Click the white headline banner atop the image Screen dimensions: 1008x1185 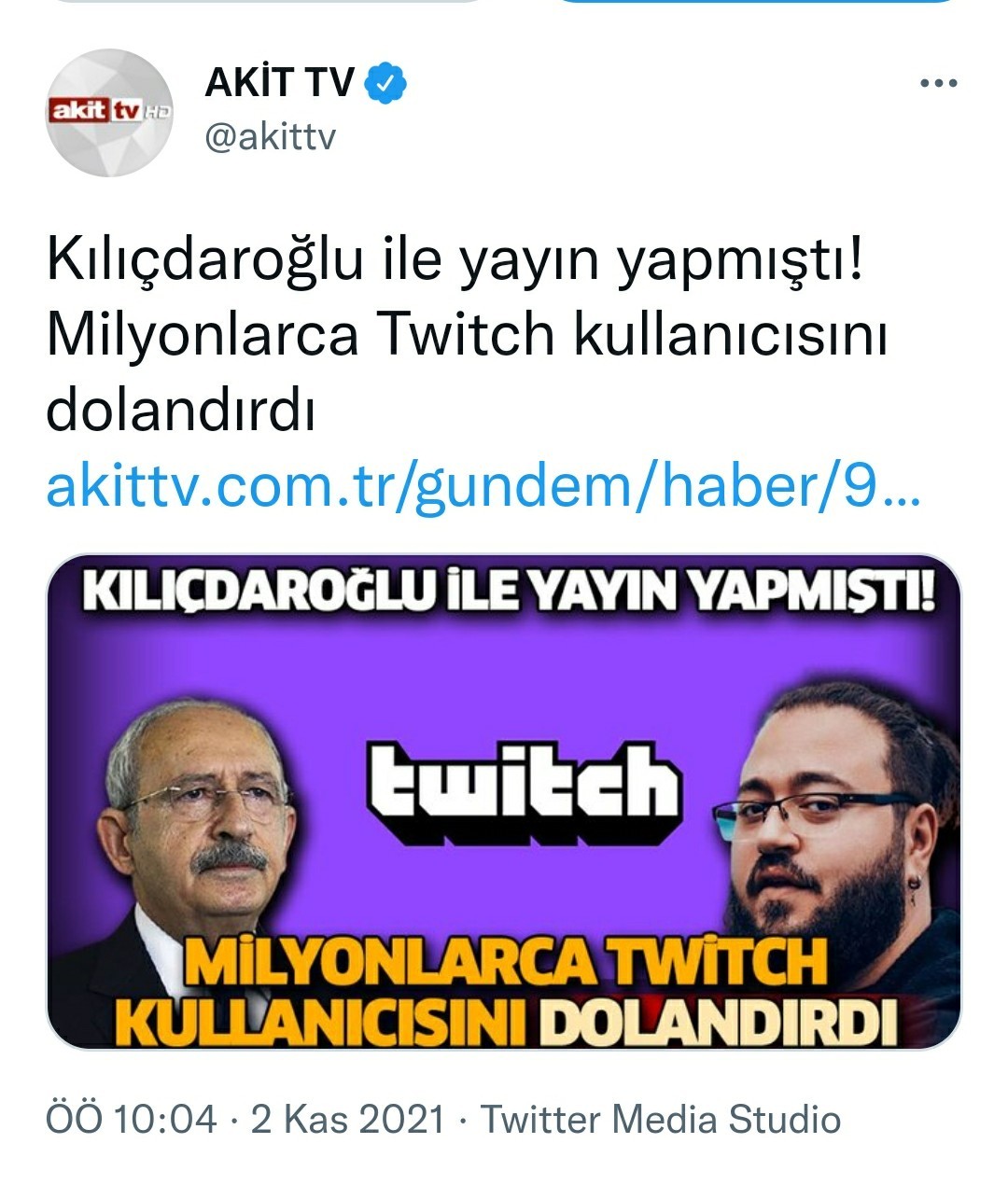tap(510, 593)
